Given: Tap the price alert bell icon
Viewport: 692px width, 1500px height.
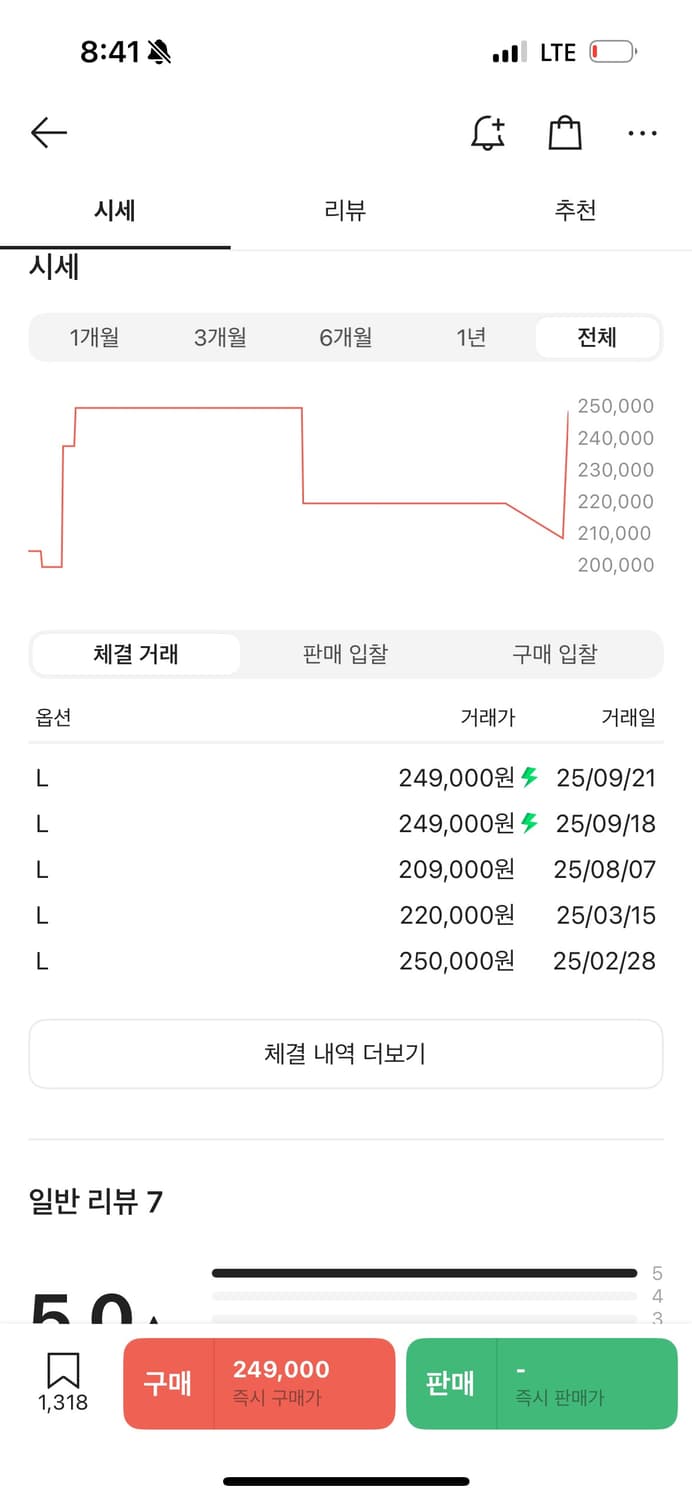Looking at the screenshot, I should [488, 133].
